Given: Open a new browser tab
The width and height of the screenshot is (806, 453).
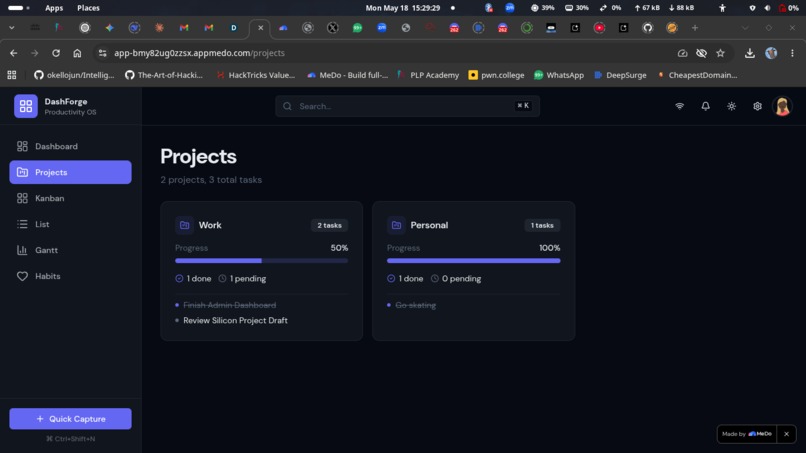Looking at the screenshot, I should coord(694,28).
